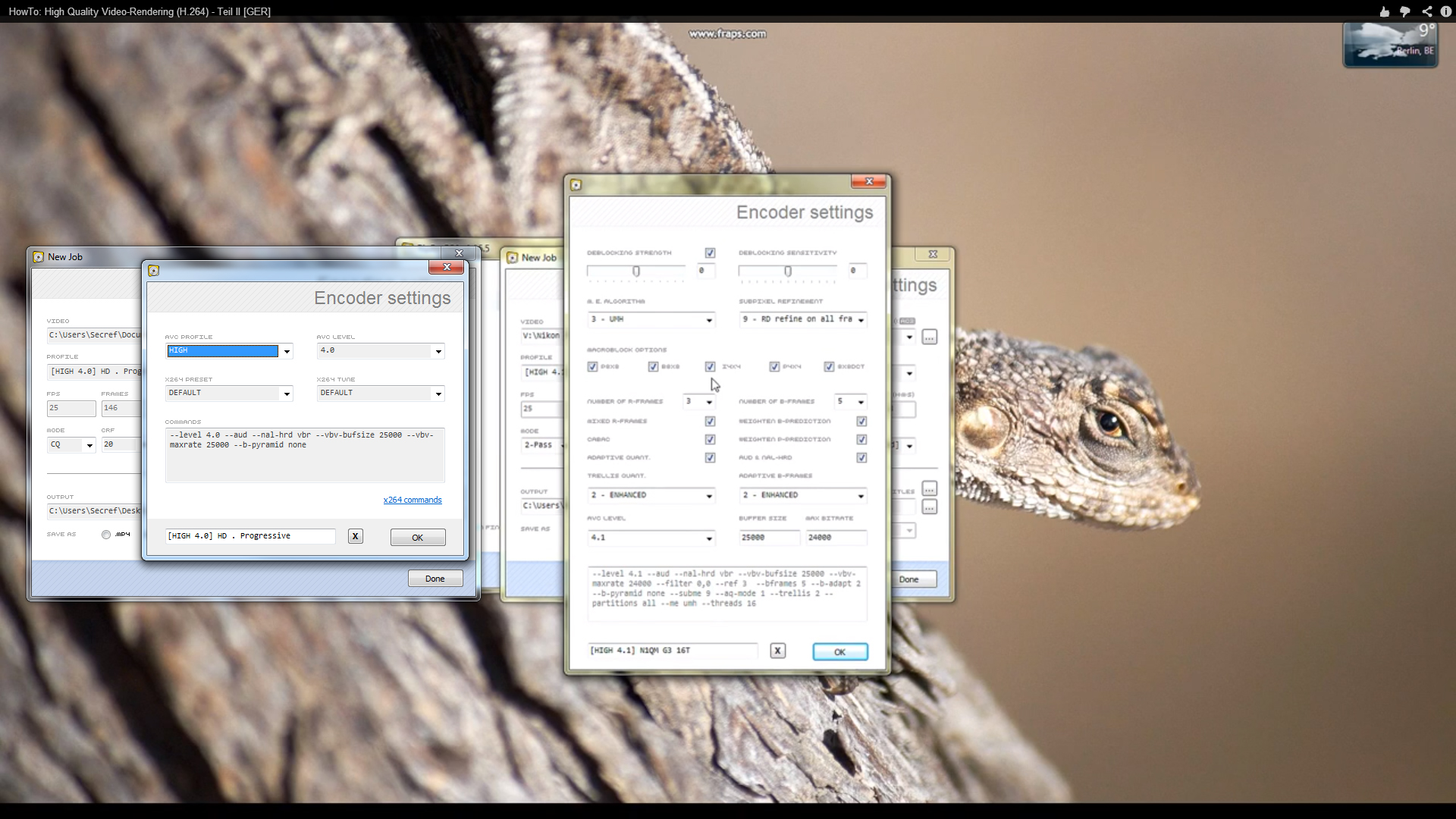Click the video info icon
The height and width of the screenshot is (819, 1456).
(1446, 11)
